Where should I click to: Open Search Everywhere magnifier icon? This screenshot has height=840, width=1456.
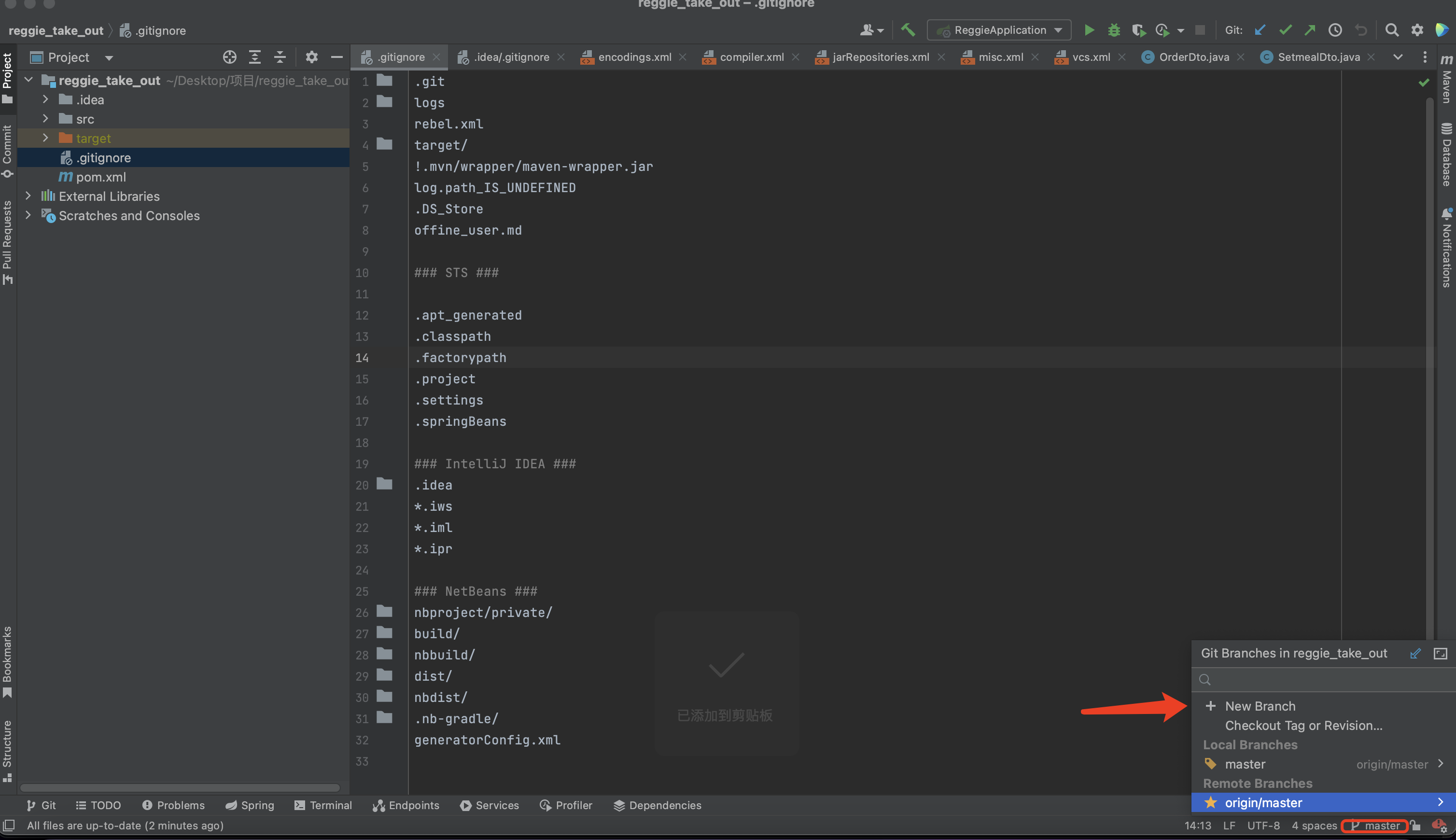pos(1391,30)
